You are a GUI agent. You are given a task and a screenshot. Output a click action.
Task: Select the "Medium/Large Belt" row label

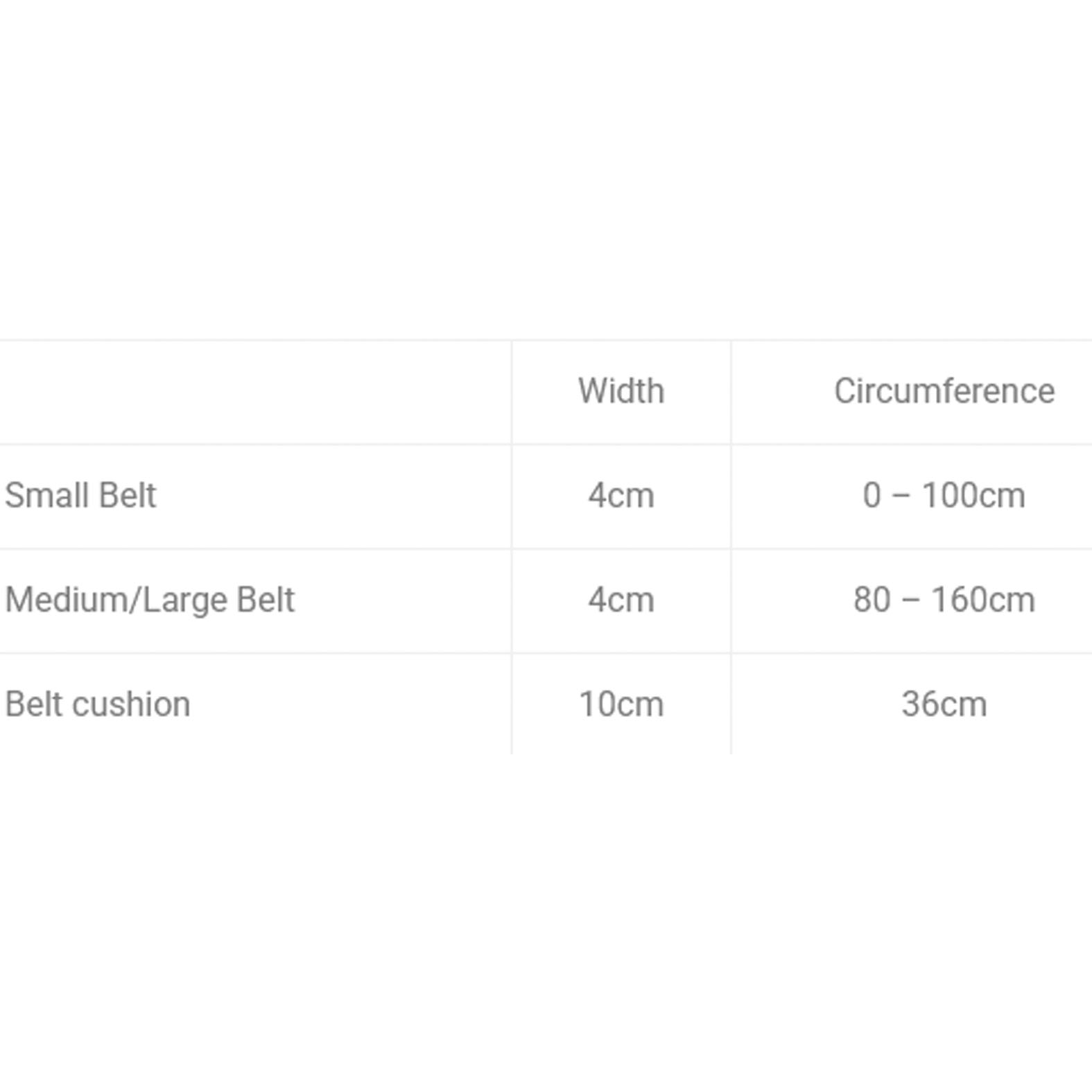click(150, 600)
